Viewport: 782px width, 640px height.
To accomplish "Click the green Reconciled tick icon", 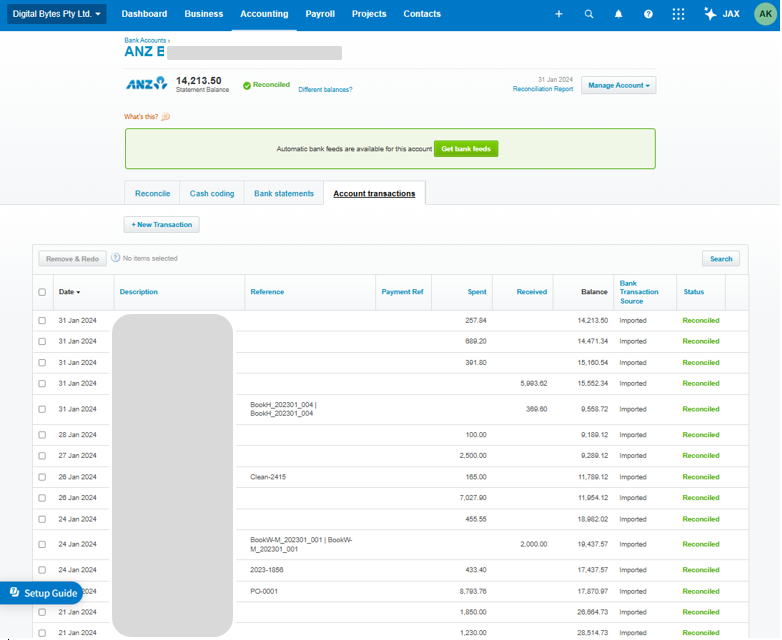I will tap(247, 86).
